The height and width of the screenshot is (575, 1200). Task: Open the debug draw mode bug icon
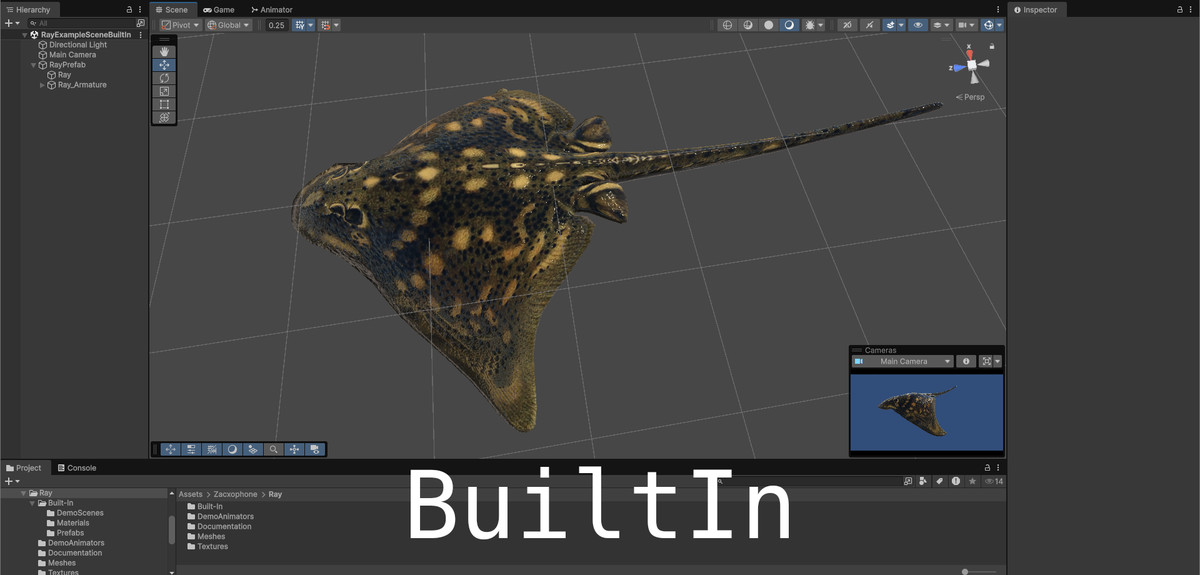[x=808, y=25]
